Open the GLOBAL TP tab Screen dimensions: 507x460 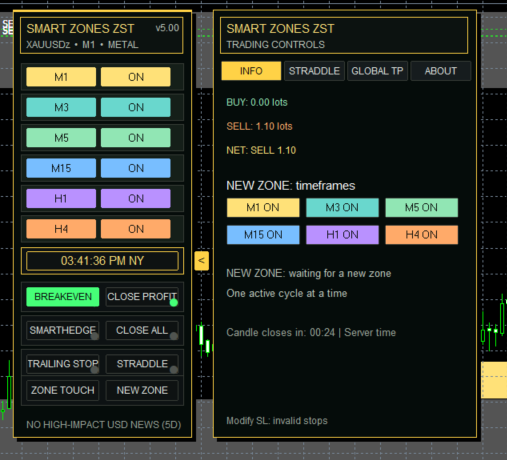click(377, 71)
